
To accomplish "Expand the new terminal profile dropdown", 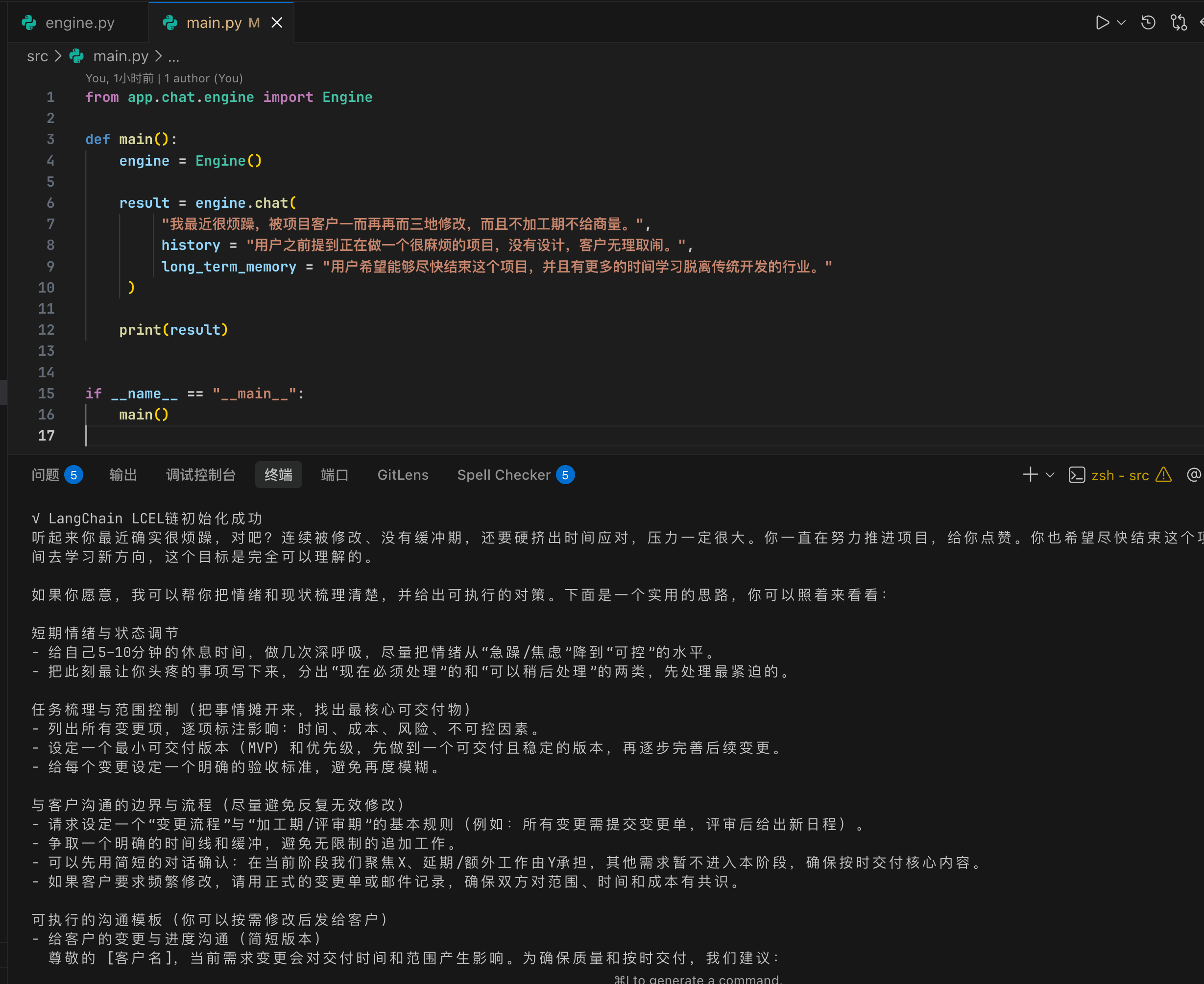I will pos(1050,475).
